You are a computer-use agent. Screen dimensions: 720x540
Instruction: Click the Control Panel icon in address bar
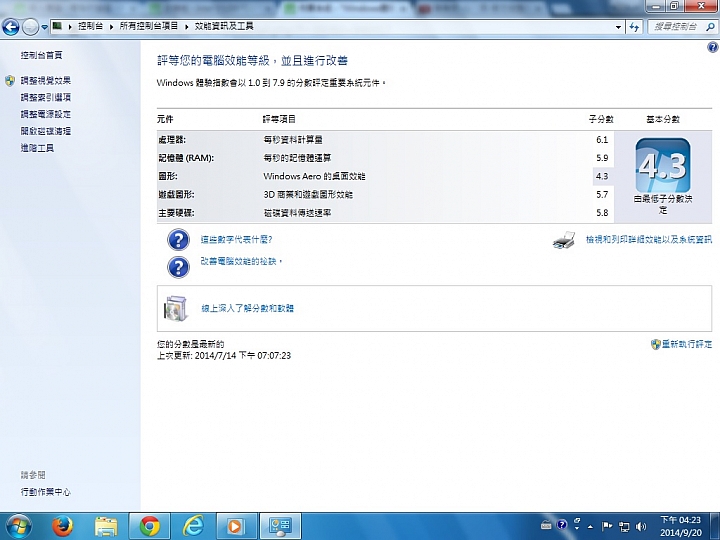pos(57,26)
